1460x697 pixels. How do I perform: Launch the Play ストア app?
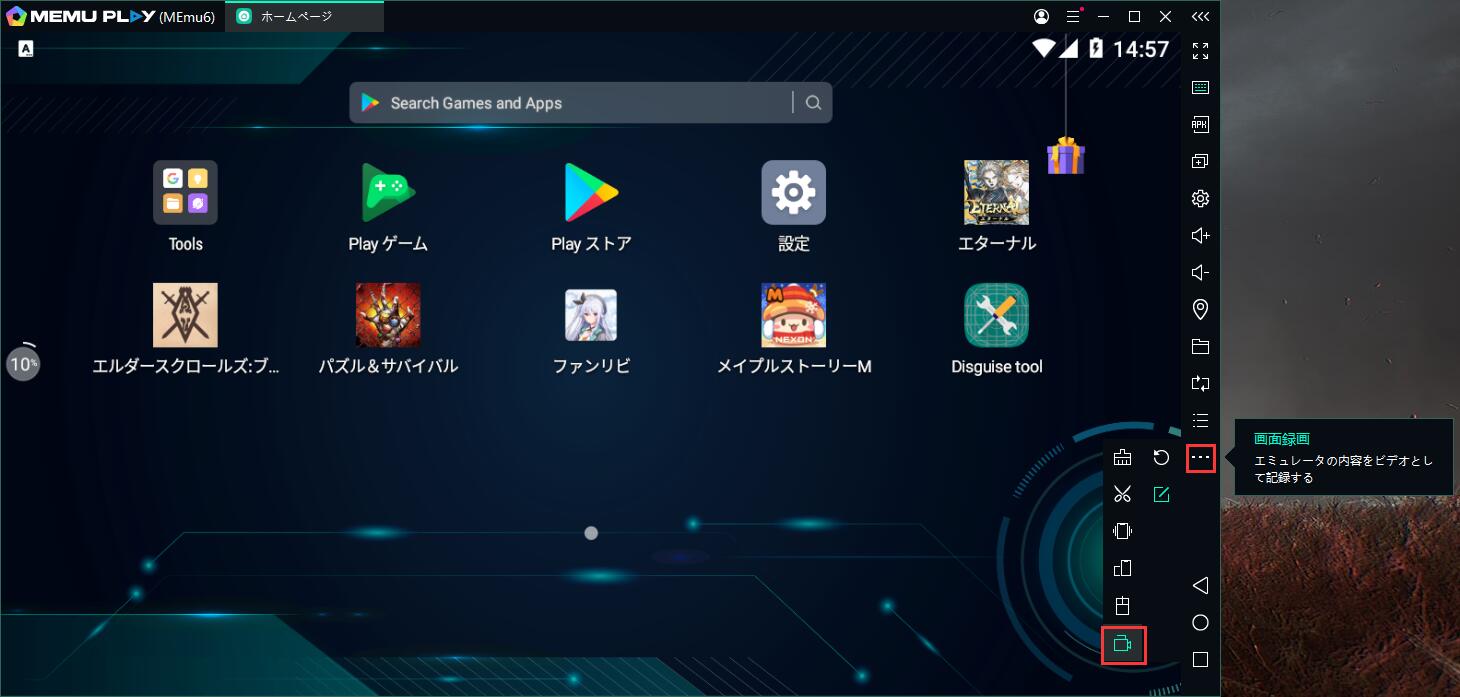point(590,192)
